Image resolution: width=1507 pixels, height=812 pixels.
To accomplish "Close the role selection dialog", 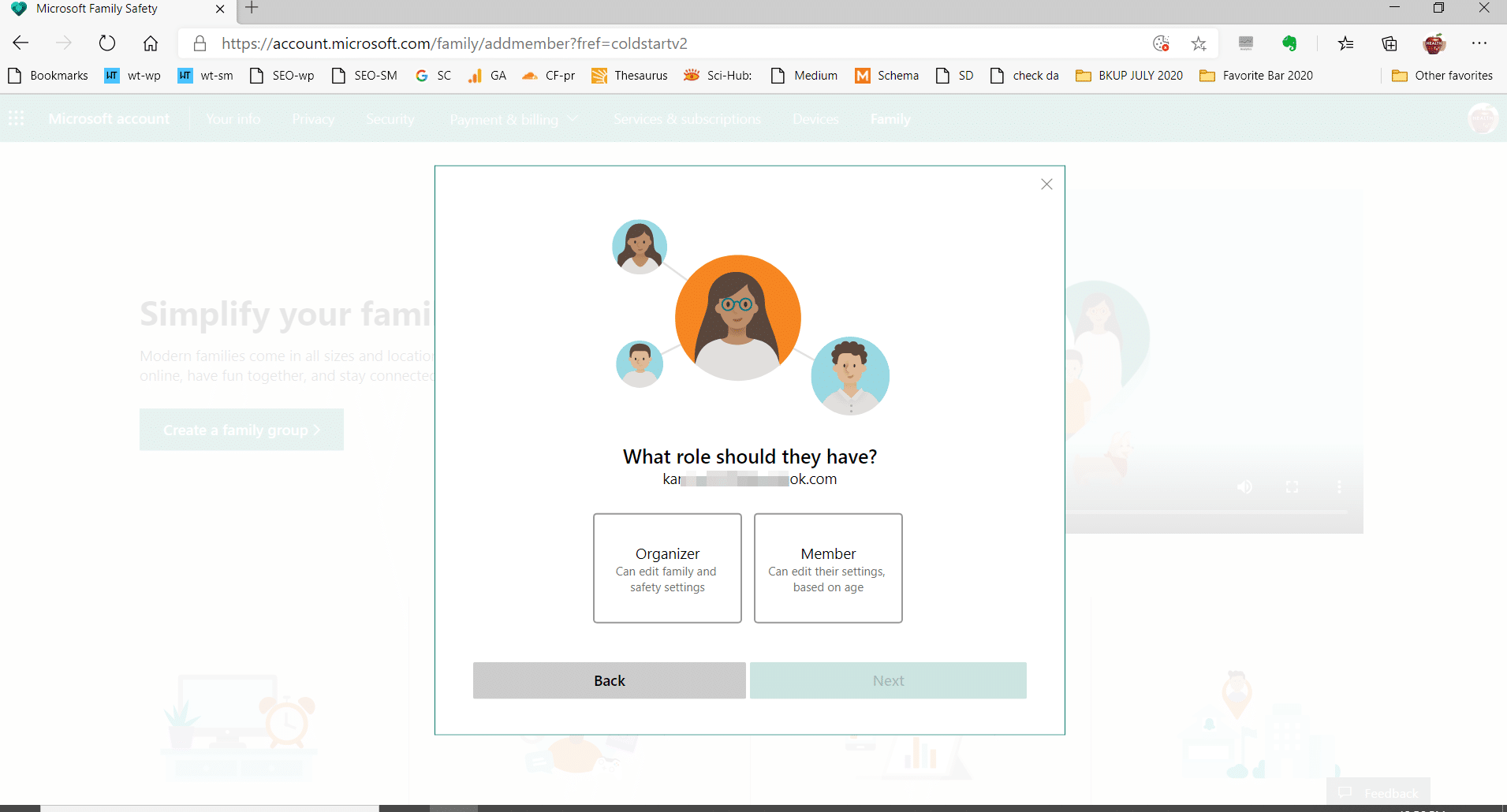I will click(1046, 184).
